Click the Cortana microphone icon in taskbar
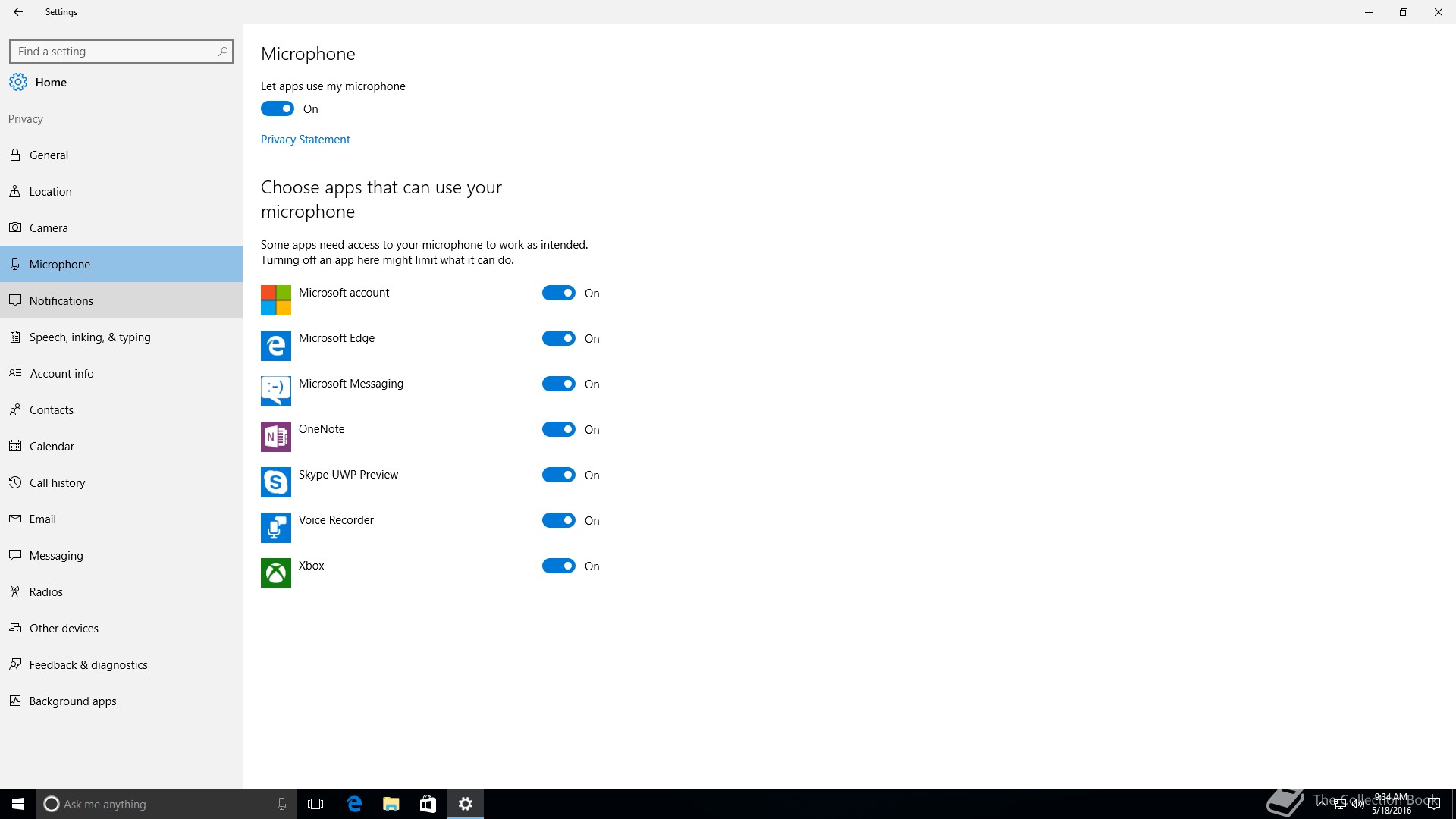This screenshot has height=819, width=1456. pyautogui.click(x=281, y=804)
